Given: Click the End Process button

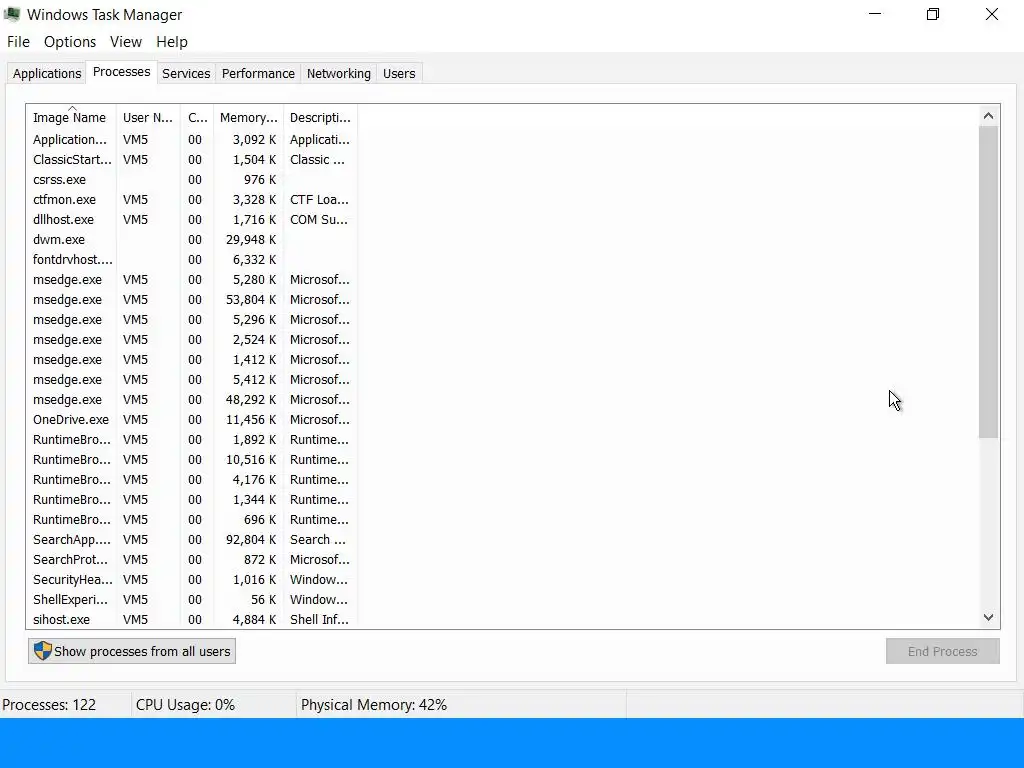Looking at the screenshot, I should tap(942, 651).
